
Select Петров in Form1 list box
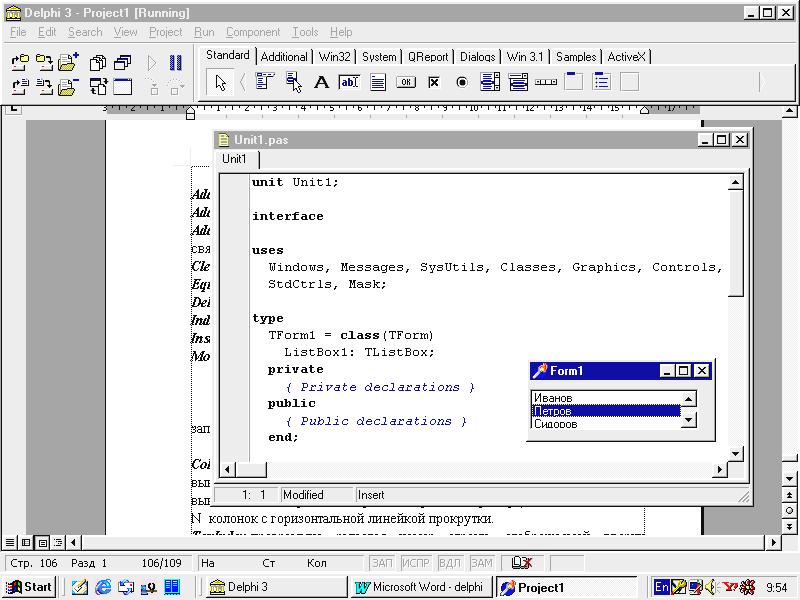point(606,411)
